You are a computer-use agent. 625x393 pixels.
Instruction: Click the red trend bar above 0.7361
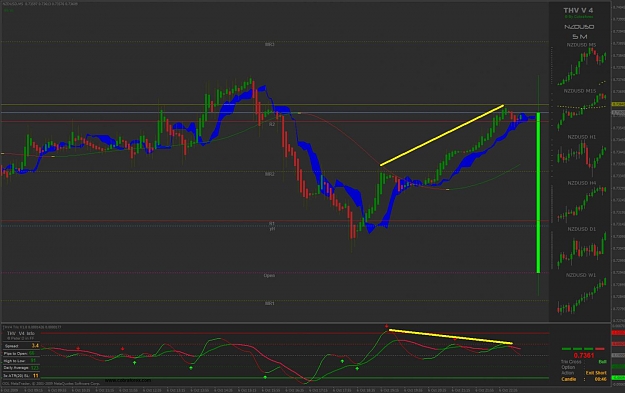click(x=599, y=349)
